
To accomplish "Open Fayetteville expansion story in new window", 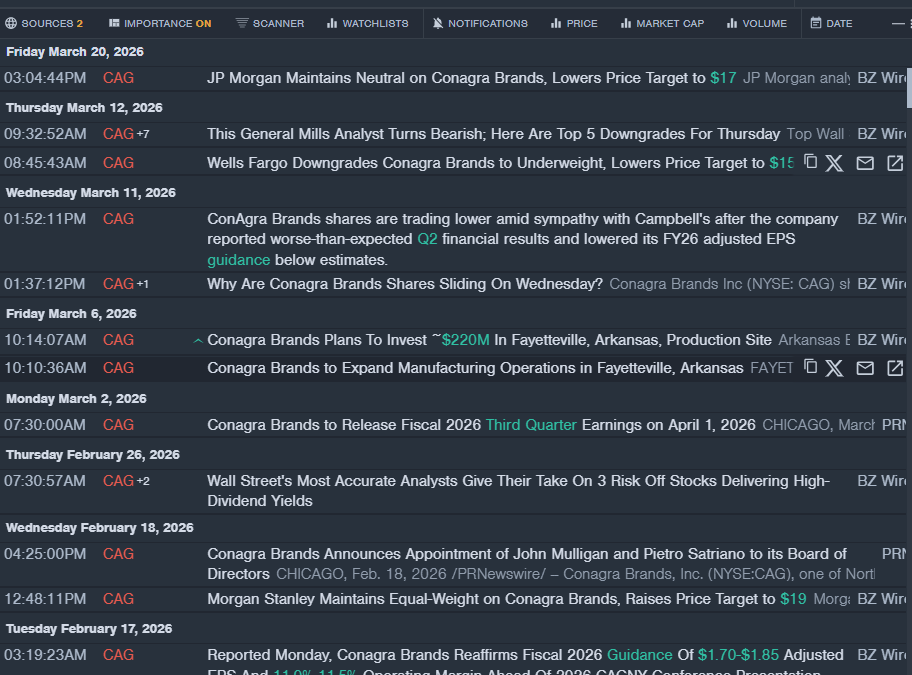I will pos(895,368).
